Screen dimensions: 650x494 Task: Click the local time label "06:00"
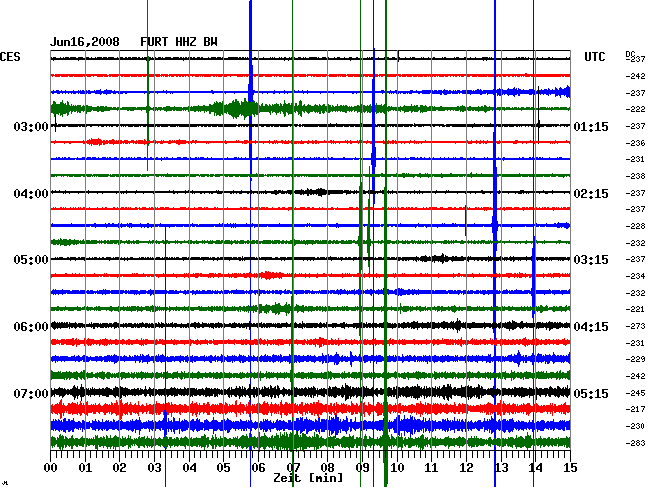point(31,327)
